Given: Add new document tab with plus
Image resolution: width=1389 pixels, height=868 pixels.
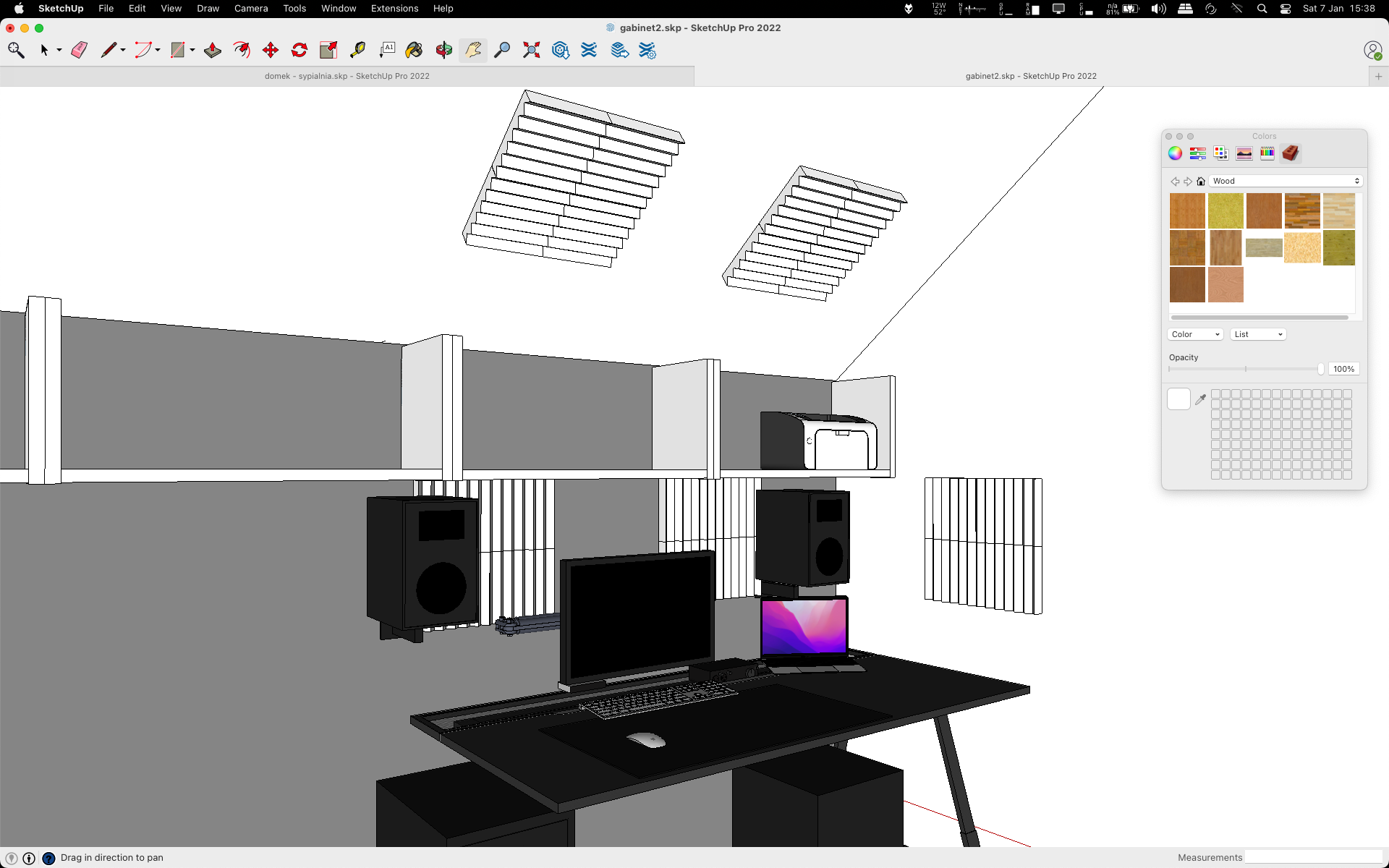Looking at the screenshot, I should tap(1378, 76).
